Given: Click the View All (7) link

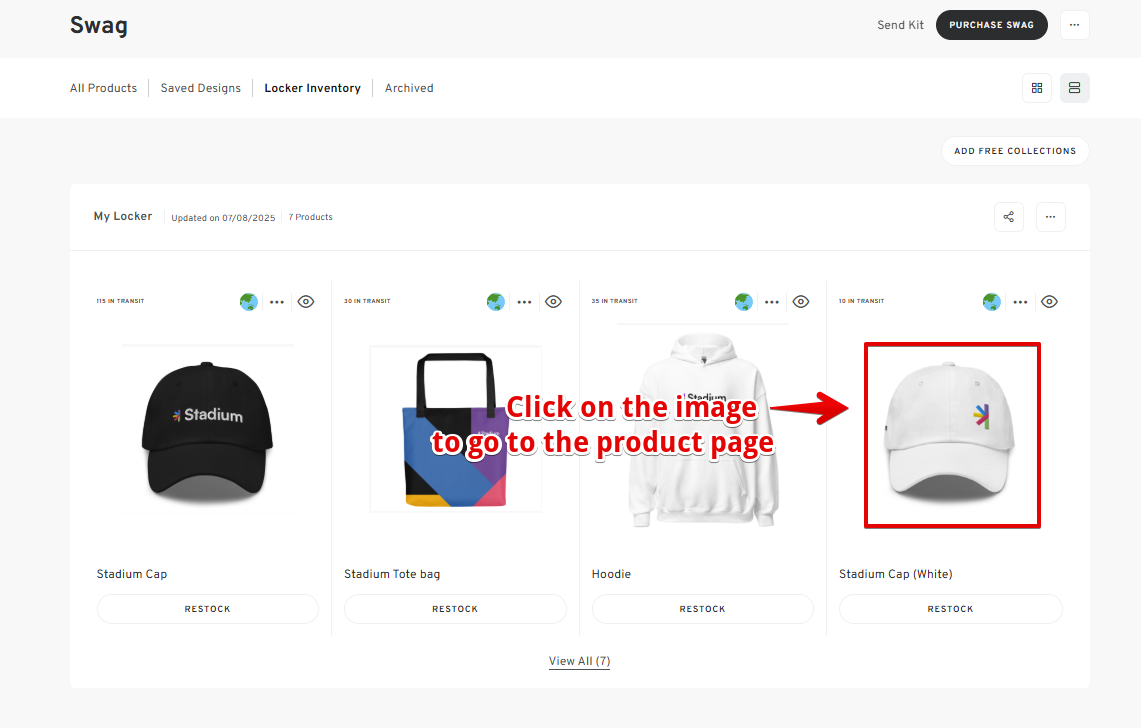Looking at the screenshot, I should point(579,661).
